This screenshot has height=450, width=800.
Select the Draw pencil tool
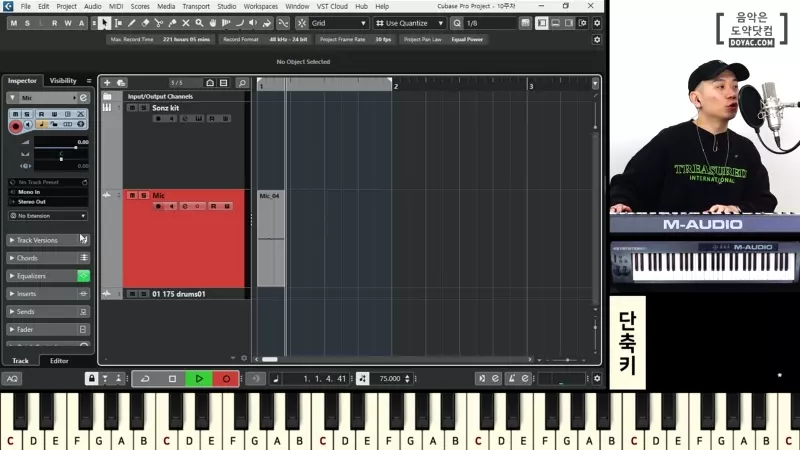132,23
